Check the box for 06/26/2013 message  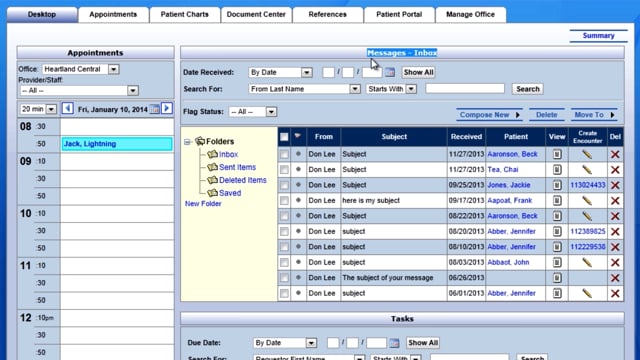pos(284,278)
